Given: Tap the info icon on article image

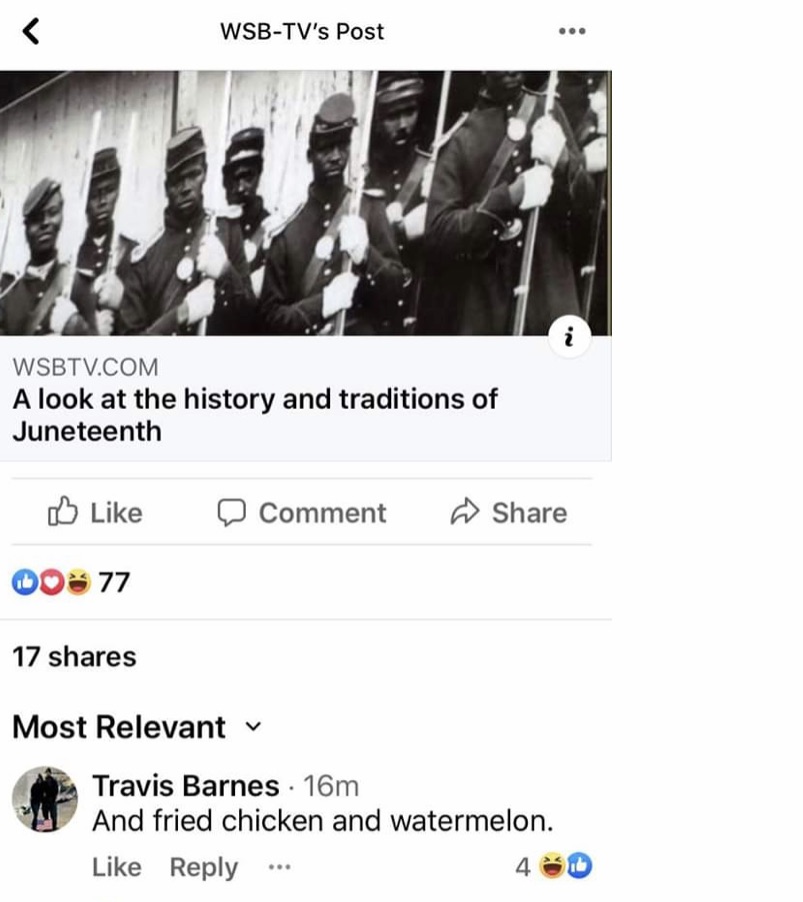Looking at the screenshot, I should click(569, 337).
